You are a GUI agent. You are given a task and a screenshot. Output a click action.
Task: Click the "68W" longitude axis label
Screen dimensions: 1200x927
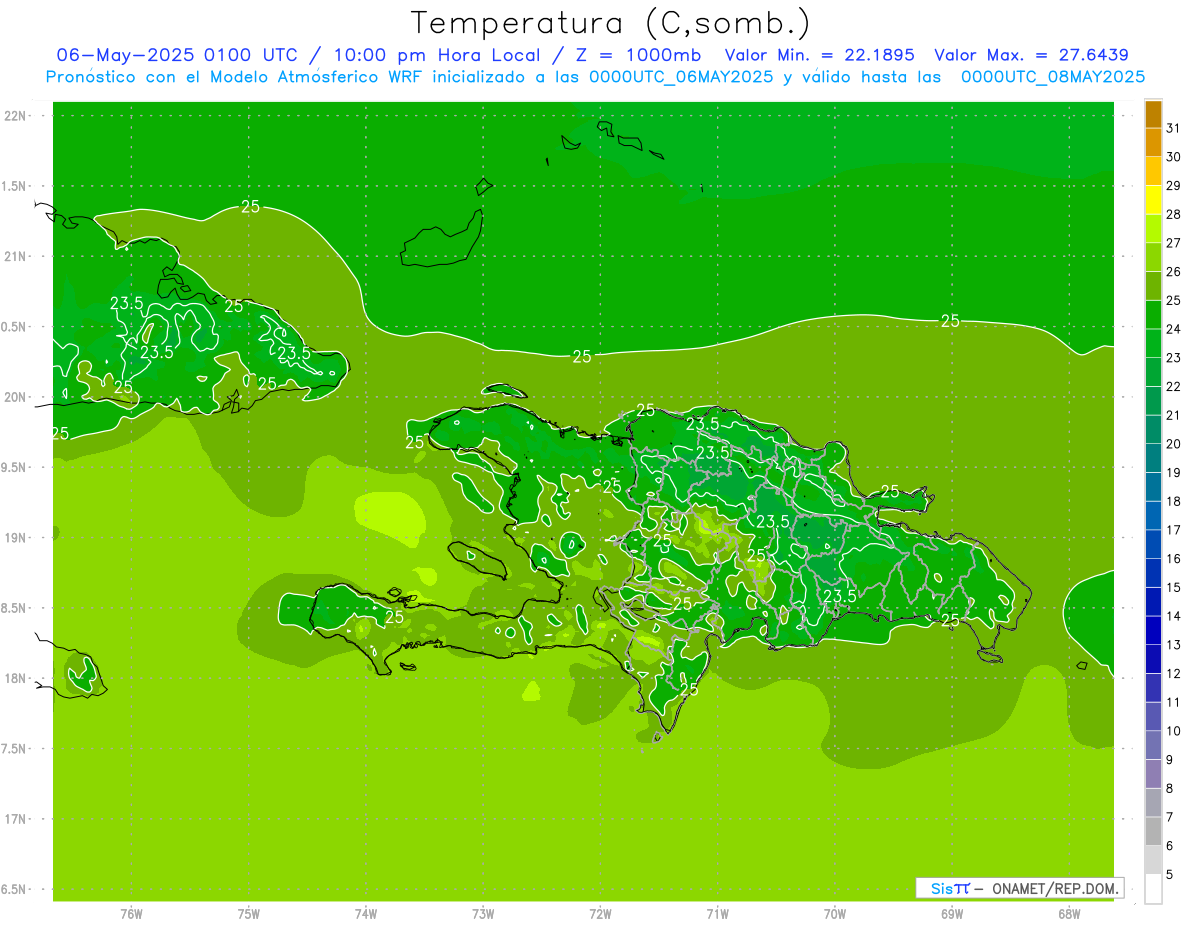(x=1069, y=914)
